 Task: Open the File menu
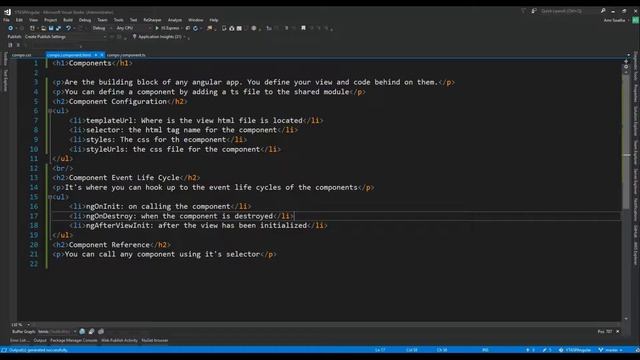[7, 20]
